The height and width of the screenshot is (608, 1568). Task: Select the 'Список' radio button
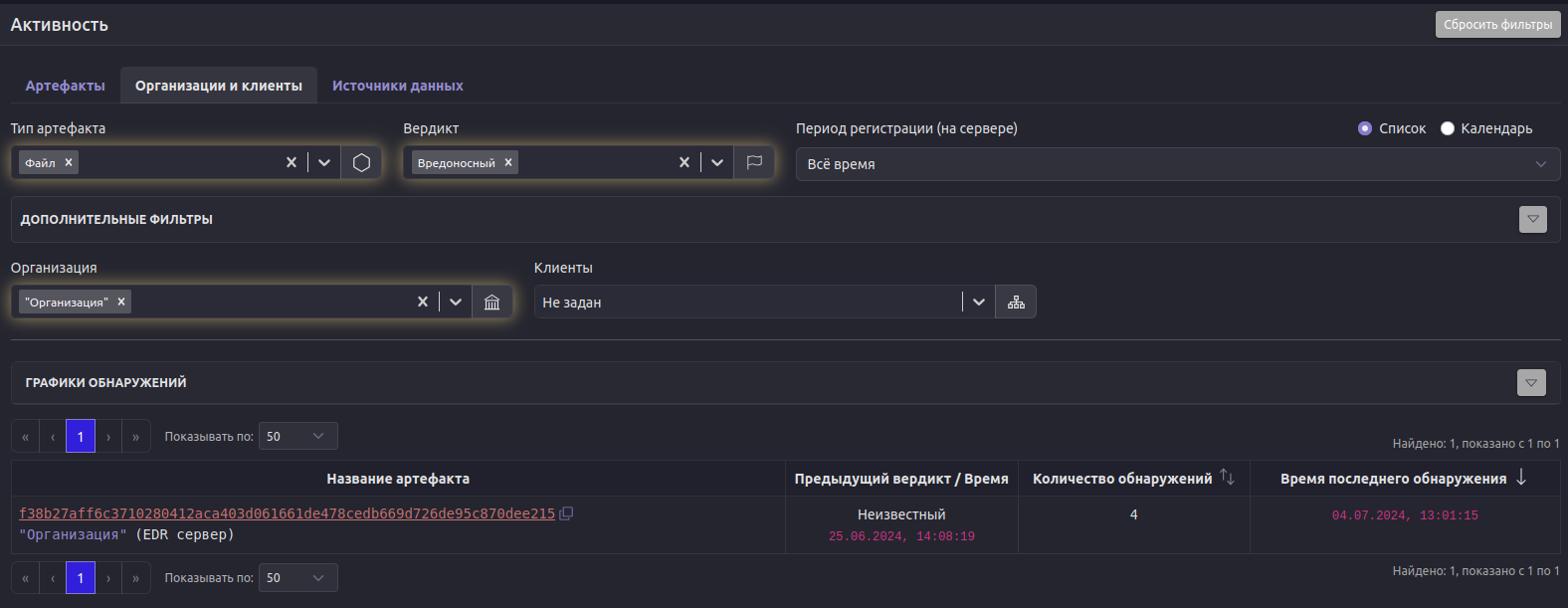pyautogui.click(x=1365, y=128)
